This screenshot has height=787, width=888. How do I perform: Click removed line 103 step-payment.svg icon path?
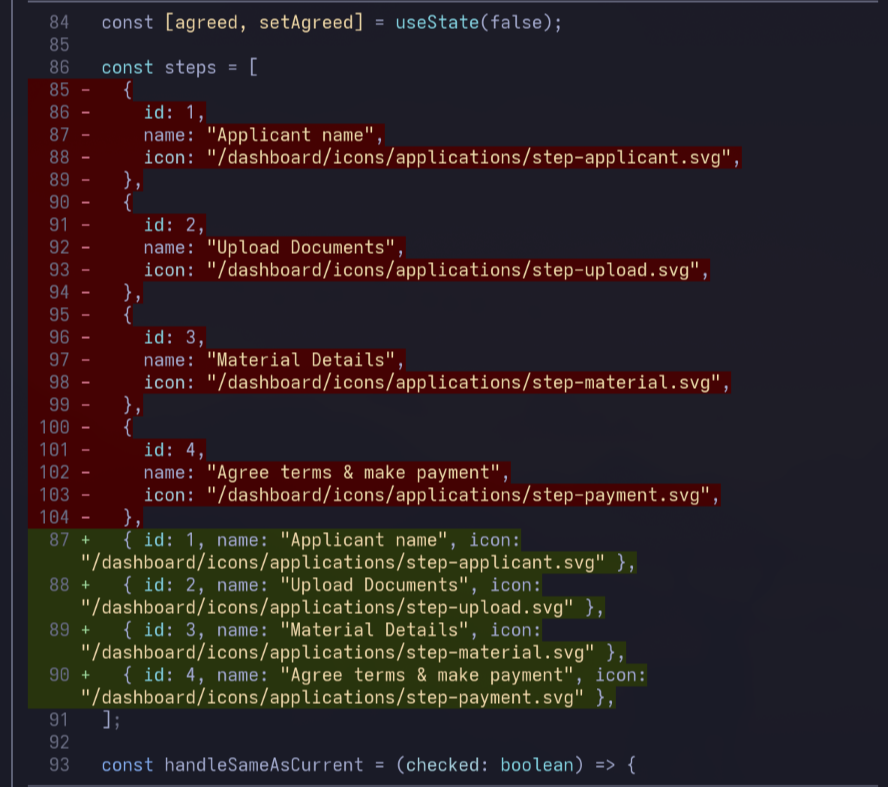click(432, 495)
